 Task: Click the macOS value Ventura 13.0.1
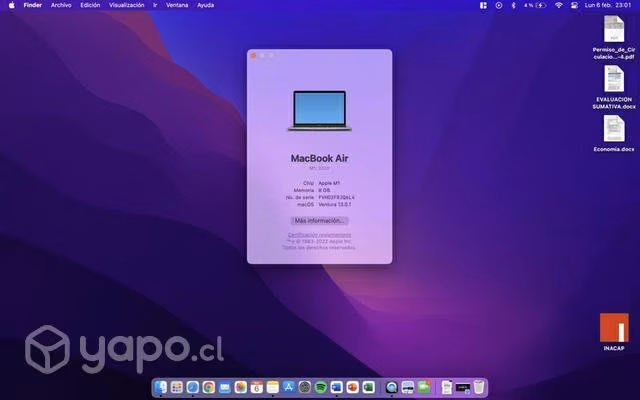(x=335, y=204)
